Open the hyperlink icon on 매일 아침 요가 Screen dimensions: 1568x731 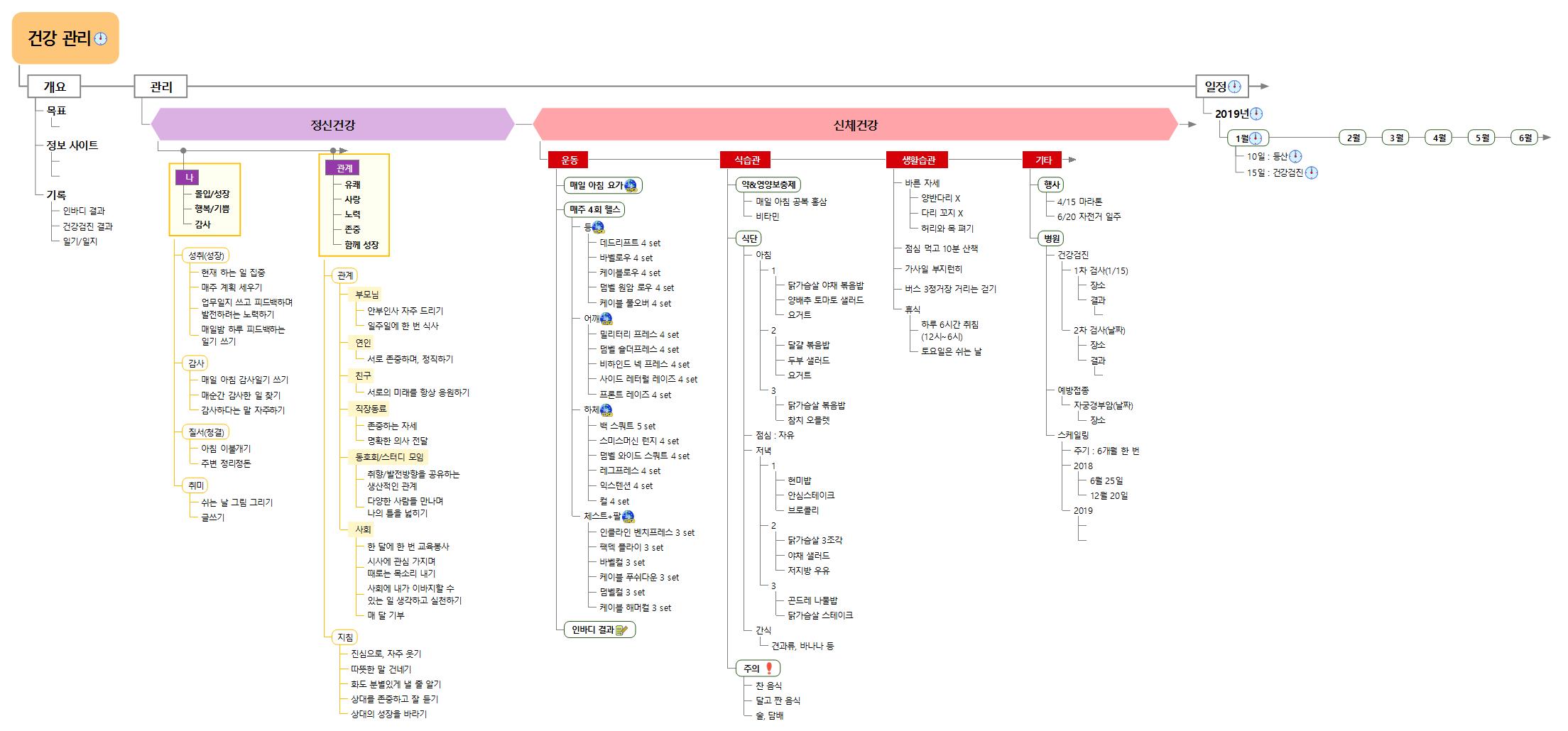[631, 186]
